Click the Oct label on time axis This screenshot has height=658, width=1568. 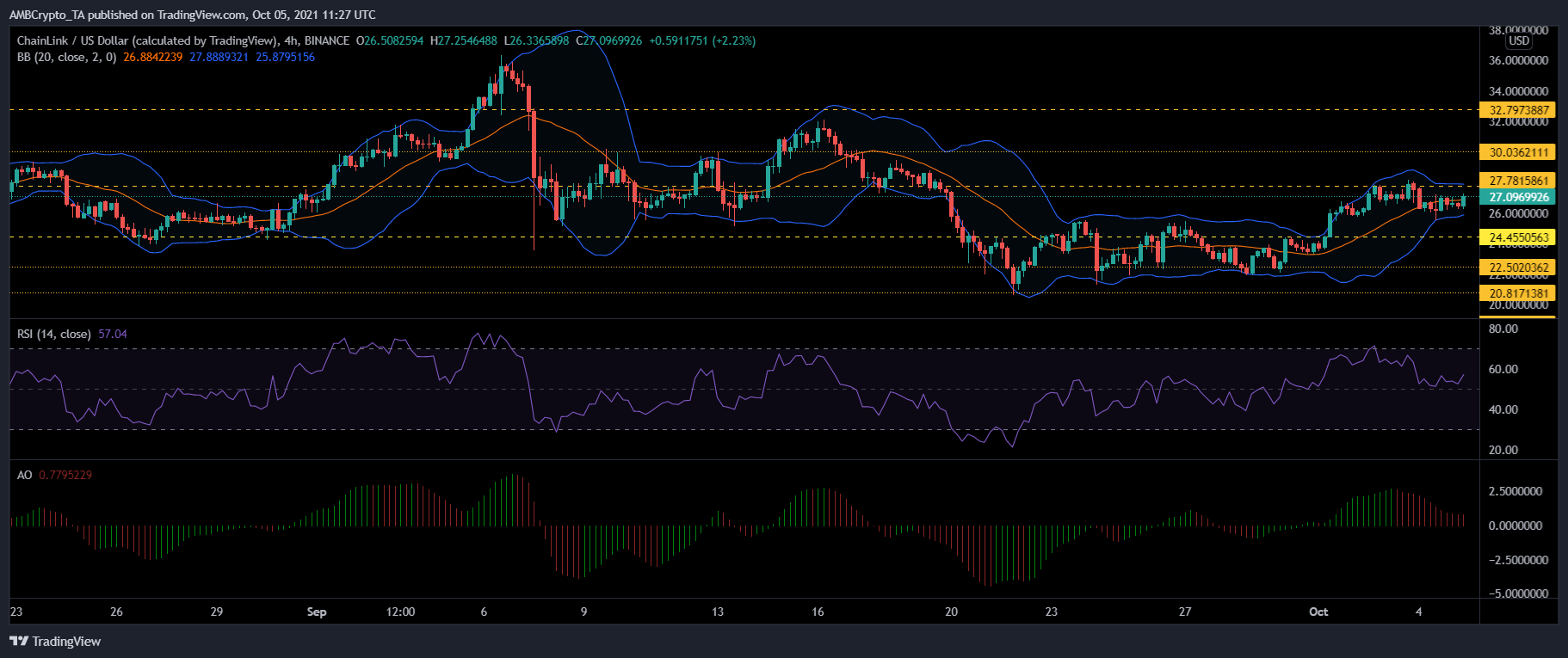tap(1318, 612)
